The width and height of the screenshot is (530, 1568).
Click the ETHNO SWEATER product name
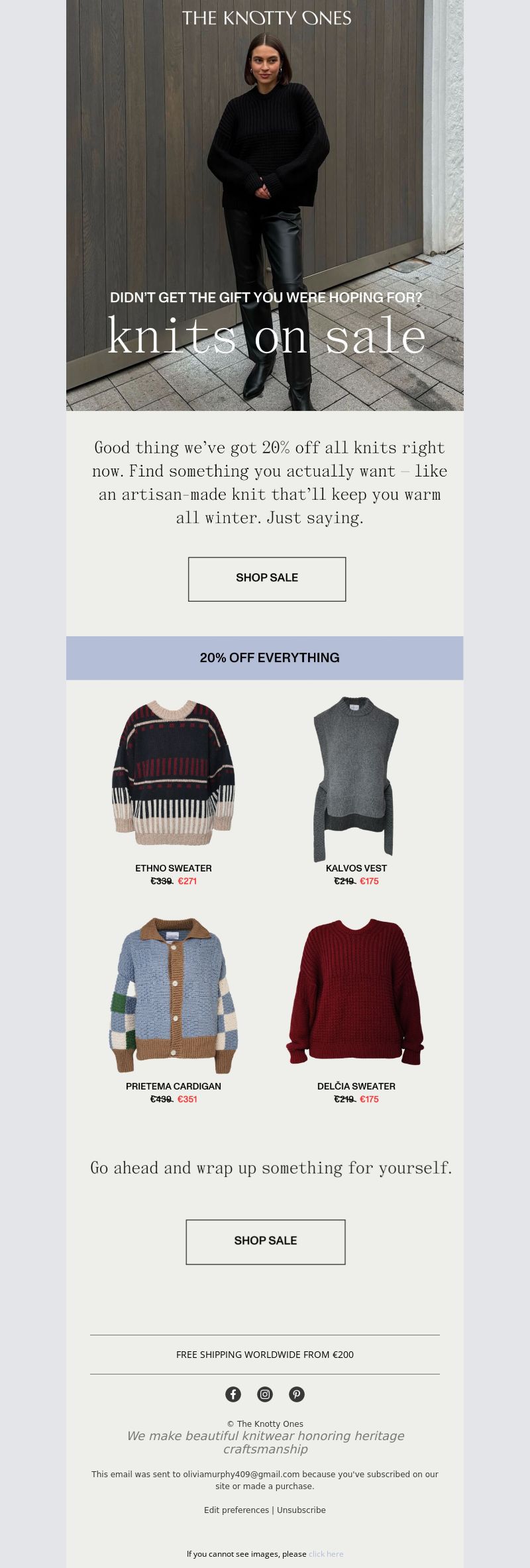pos(174,868)
